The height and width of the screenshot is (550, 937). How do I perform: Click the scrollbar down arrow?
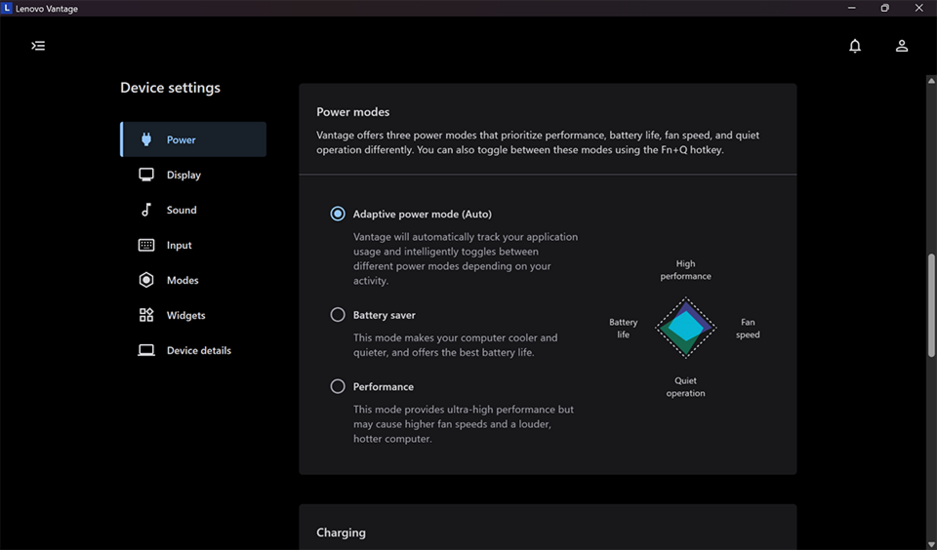coord(931,542)
